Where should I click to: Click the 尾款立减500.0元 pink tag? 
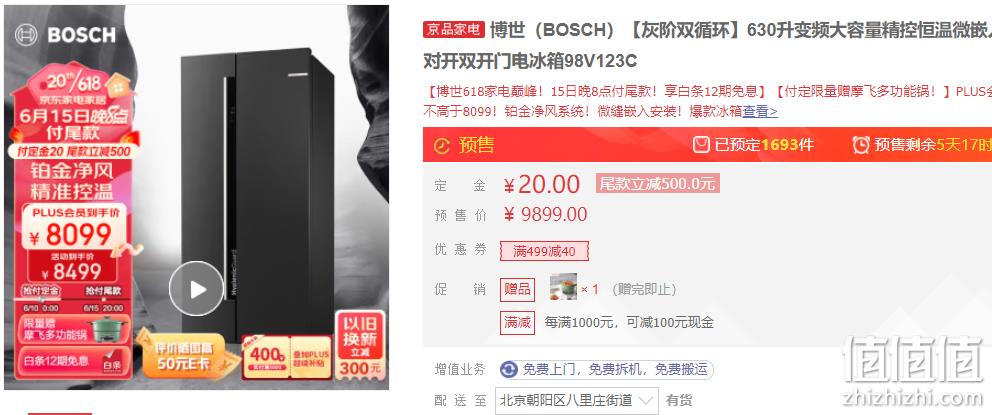click(x=657, y=184)
